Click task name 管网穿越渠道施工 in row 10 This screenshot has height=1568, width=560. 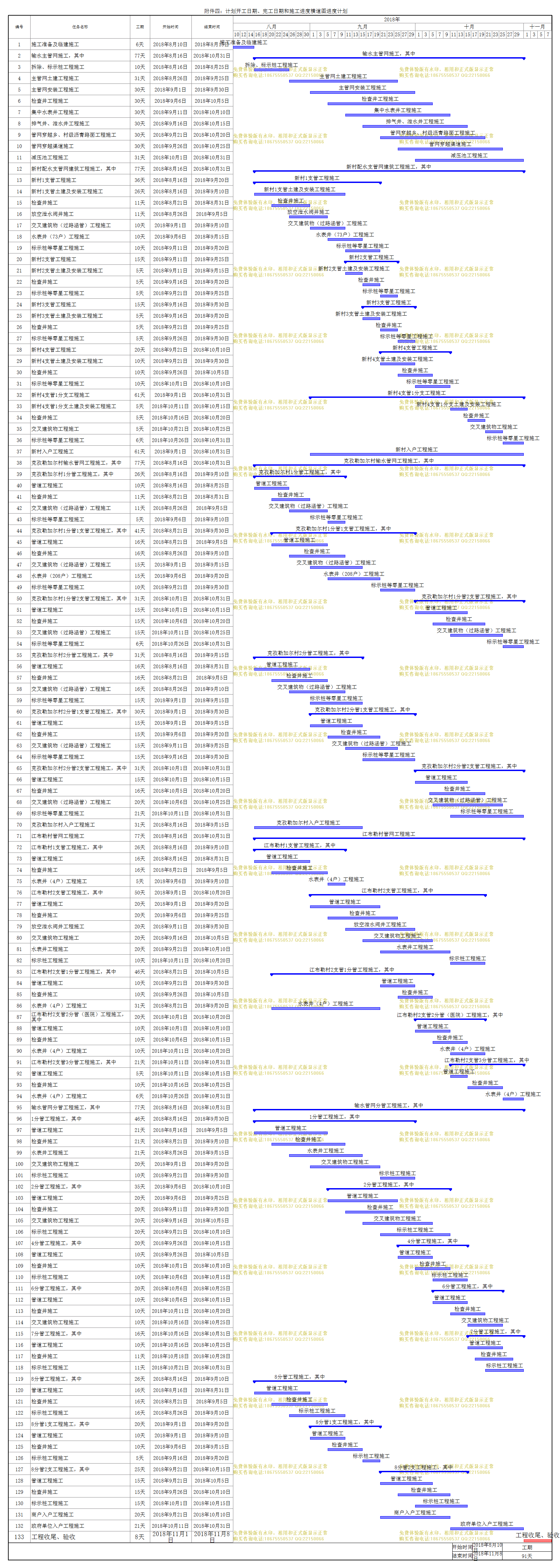[x=52, y=146]
